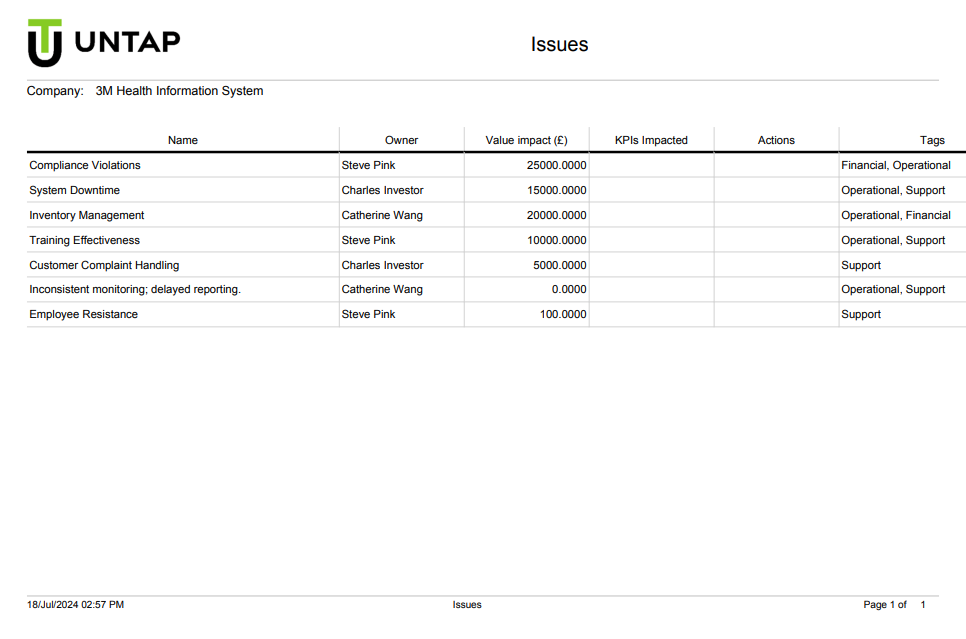Select the value "20000.0000"
Image resolution: width=966 pixels, height=639 pixels.
point(556,215)
